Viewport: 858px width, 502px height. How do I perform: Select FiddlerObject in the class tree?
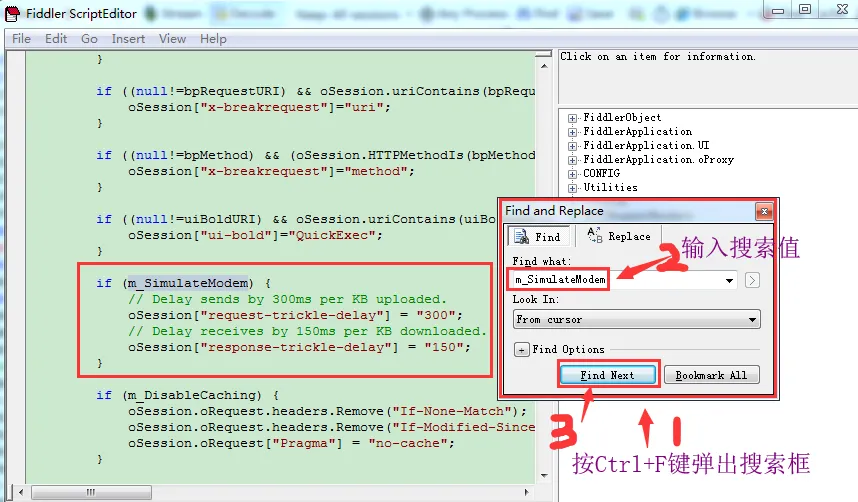tap(622, 117)
